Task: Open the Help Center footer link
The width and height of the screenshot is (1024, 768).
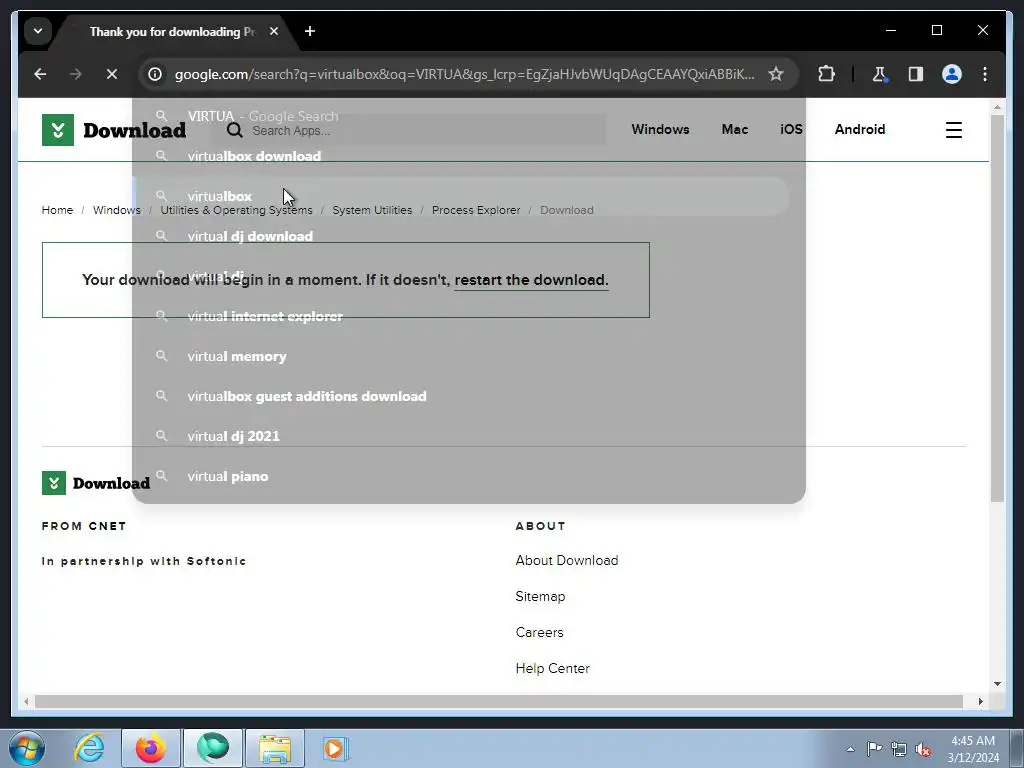Action: click(552, 668)
